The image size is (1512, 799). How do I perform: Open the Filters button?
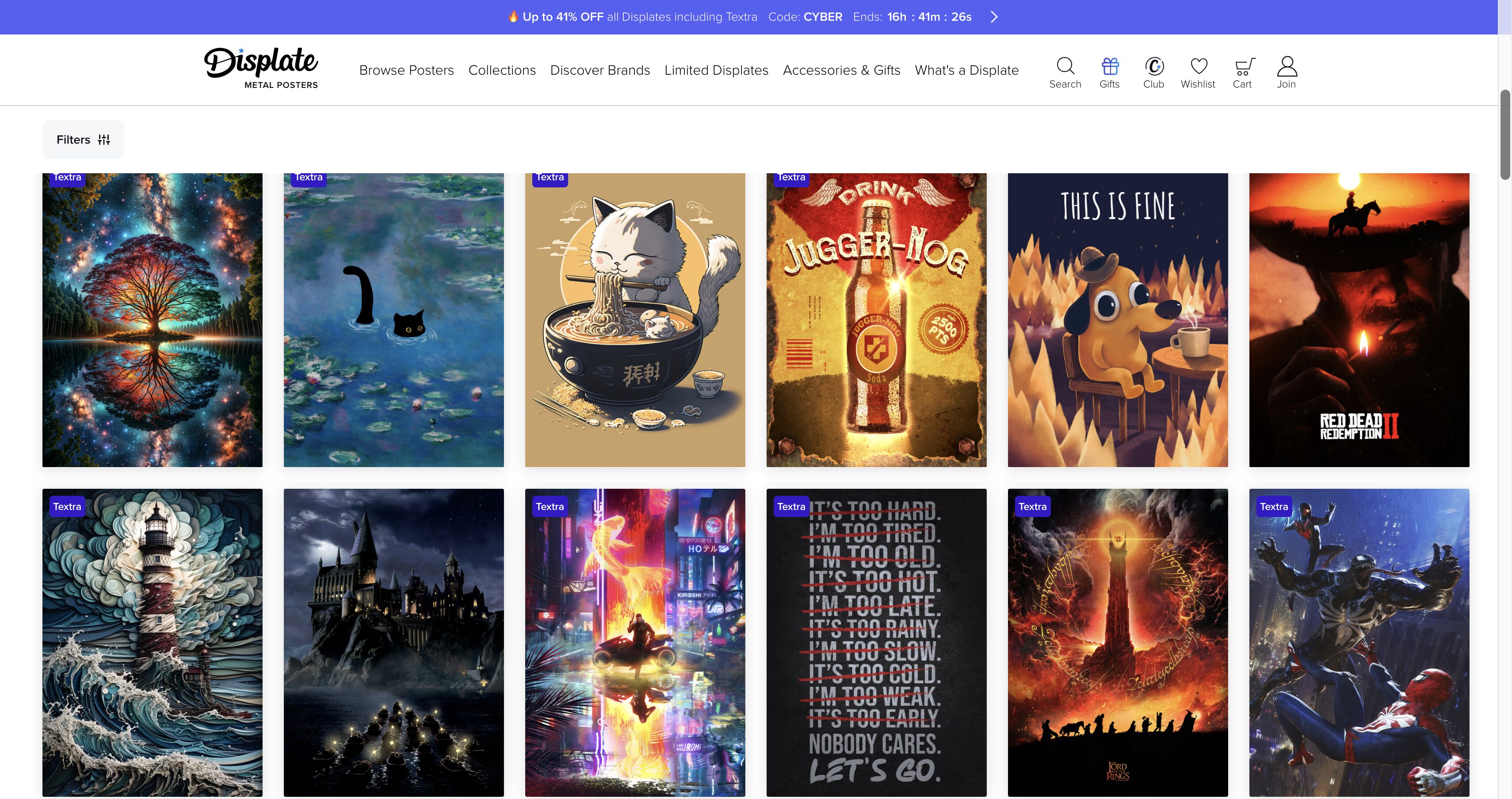coord(83,140)
